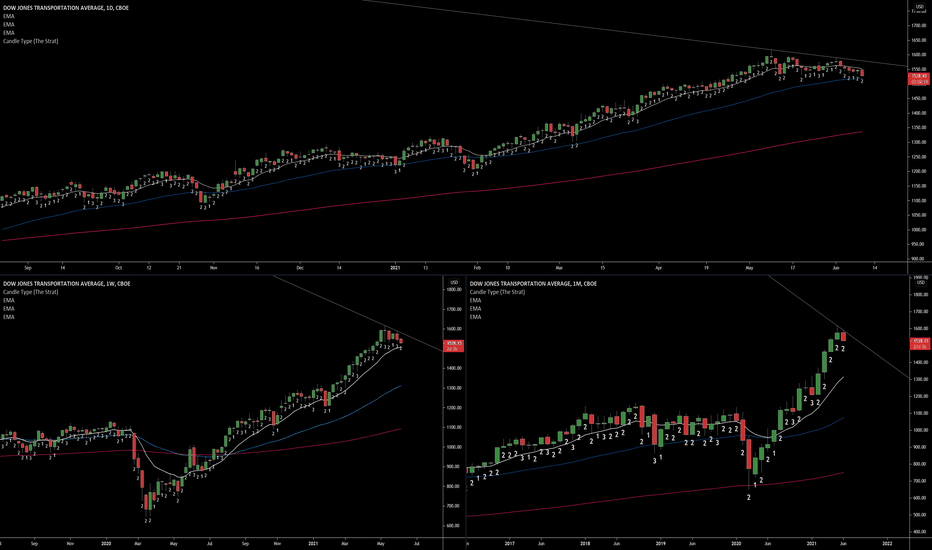Open the USD currency selector on monthly chart

click(920, 283)
